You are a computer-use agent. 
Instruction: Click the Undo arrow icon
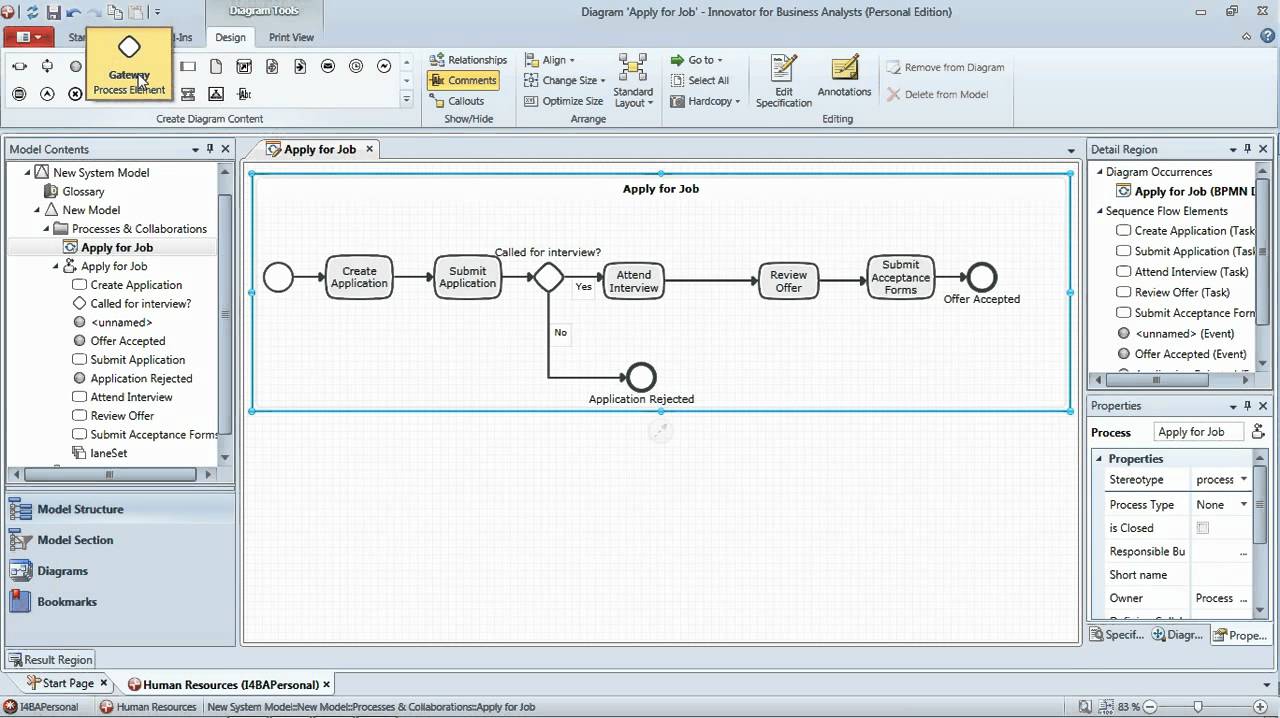coord(74,12)
